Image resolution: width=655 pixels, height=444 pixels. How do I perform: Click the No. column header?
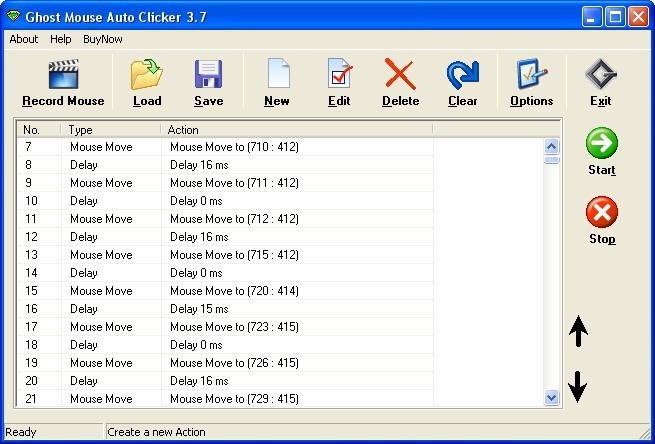39,130
